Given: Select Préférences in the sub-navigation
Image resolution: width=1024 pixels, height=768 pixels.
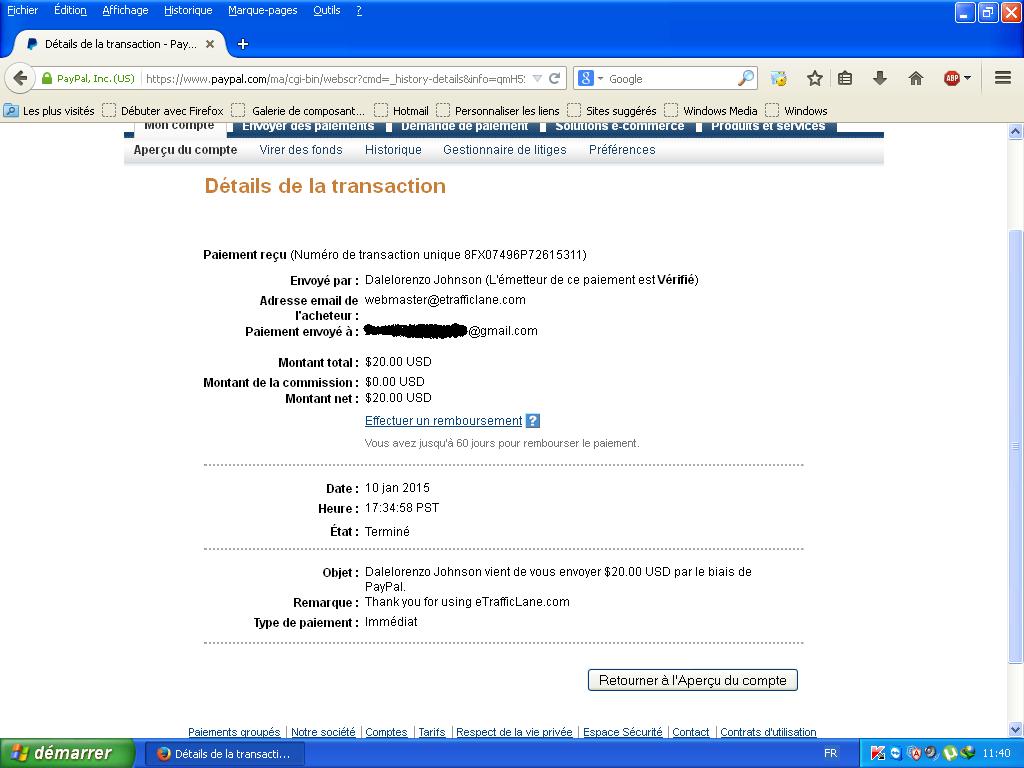Looking at the screenshot, I should [622, 150].
